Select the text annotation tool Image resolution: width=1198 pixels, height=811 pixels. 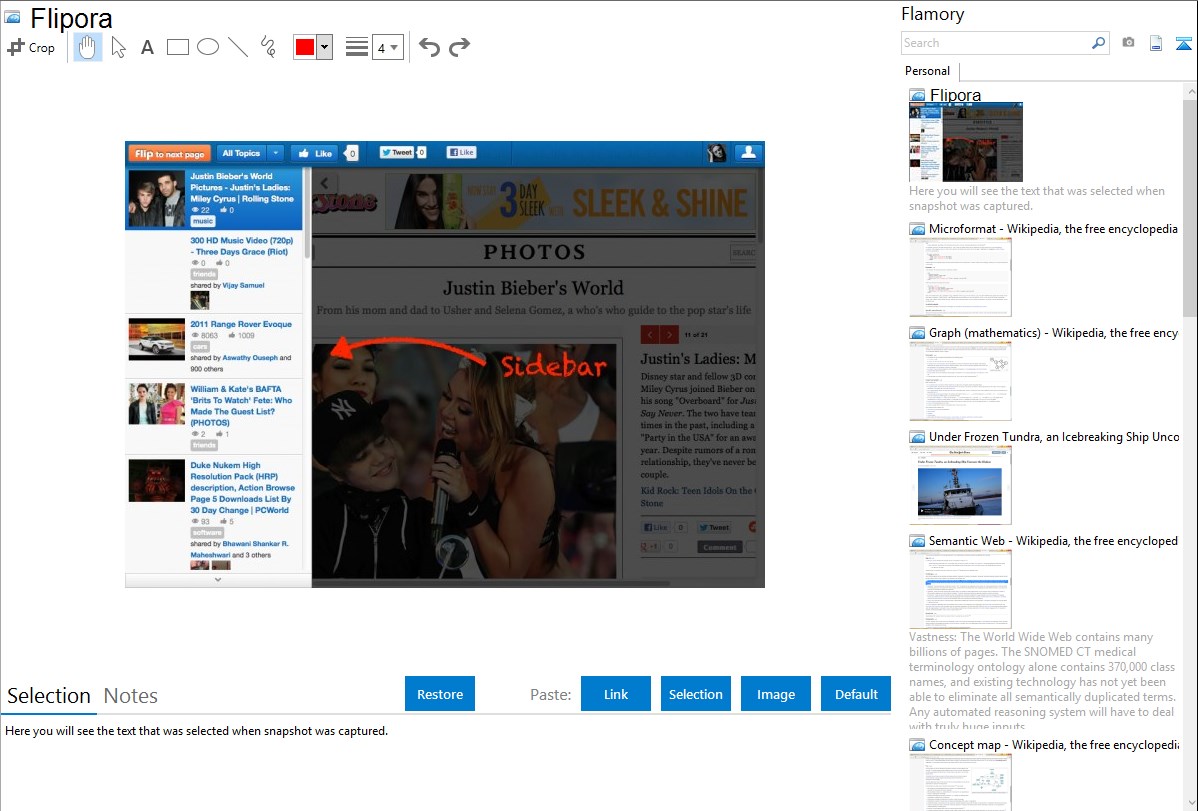(147, 47)
